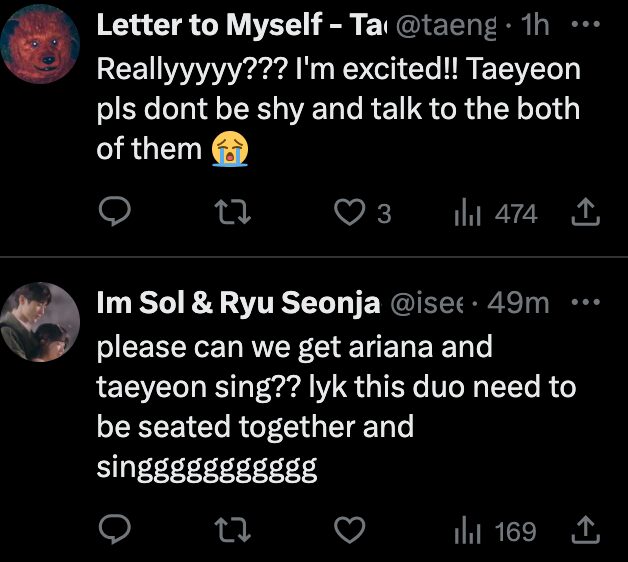Open Im Sol & Ryu Seonja avatar
The width and height of the screenshot is (628, 562).
tap(41, 321)
